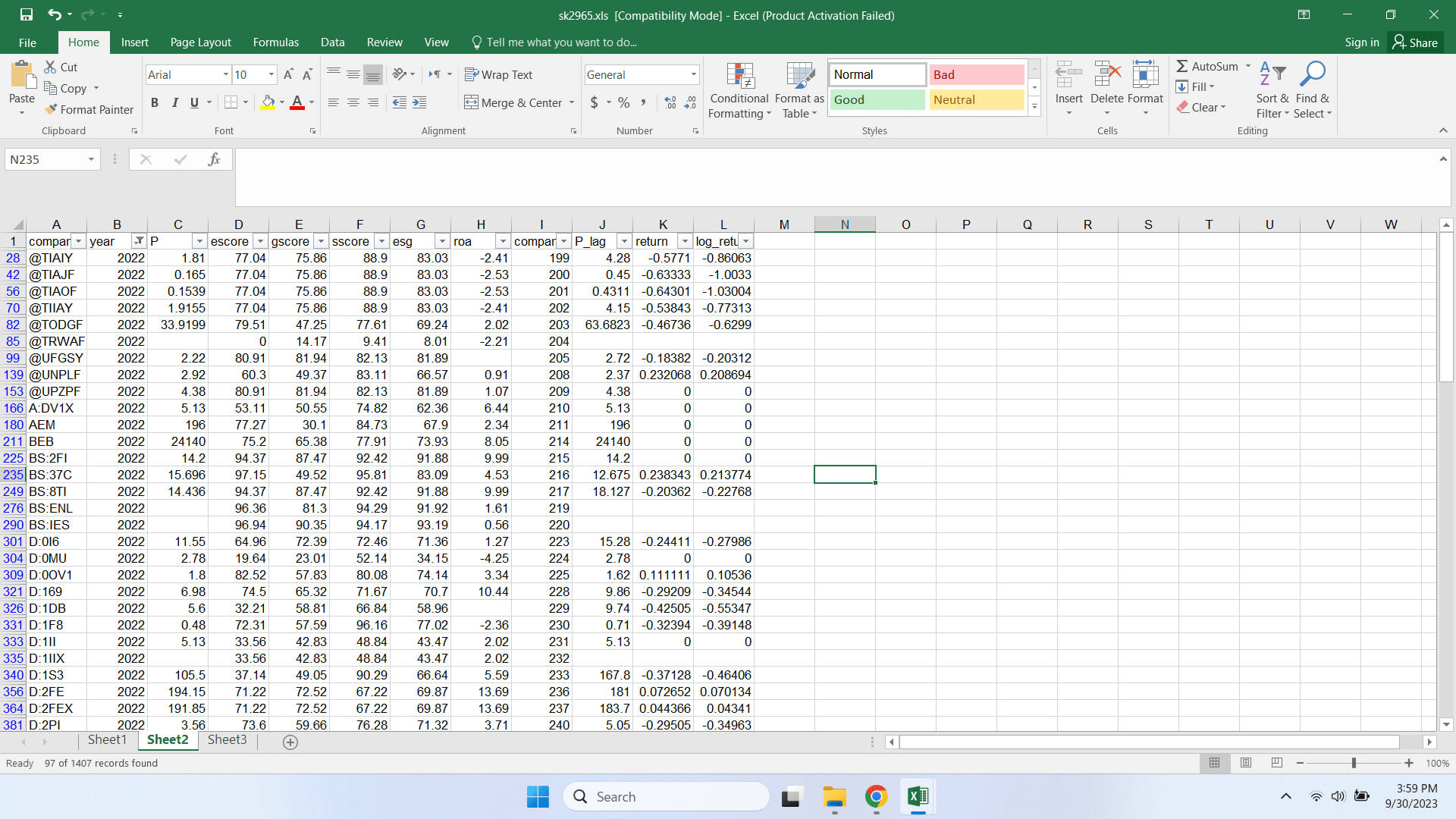Viewport: 1456px width, 819px height.
Task: Open the year column filter dropdown
Action: click(139, 241)
